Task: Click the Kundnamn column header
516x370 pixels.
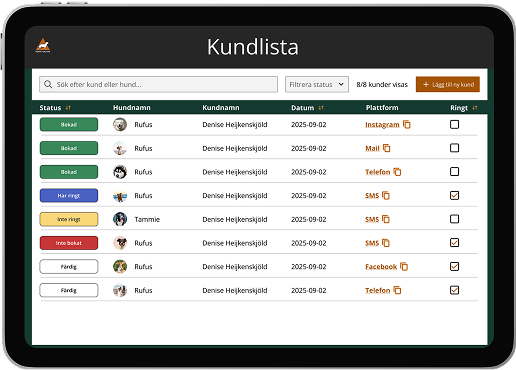Action: tap(221, 108)
